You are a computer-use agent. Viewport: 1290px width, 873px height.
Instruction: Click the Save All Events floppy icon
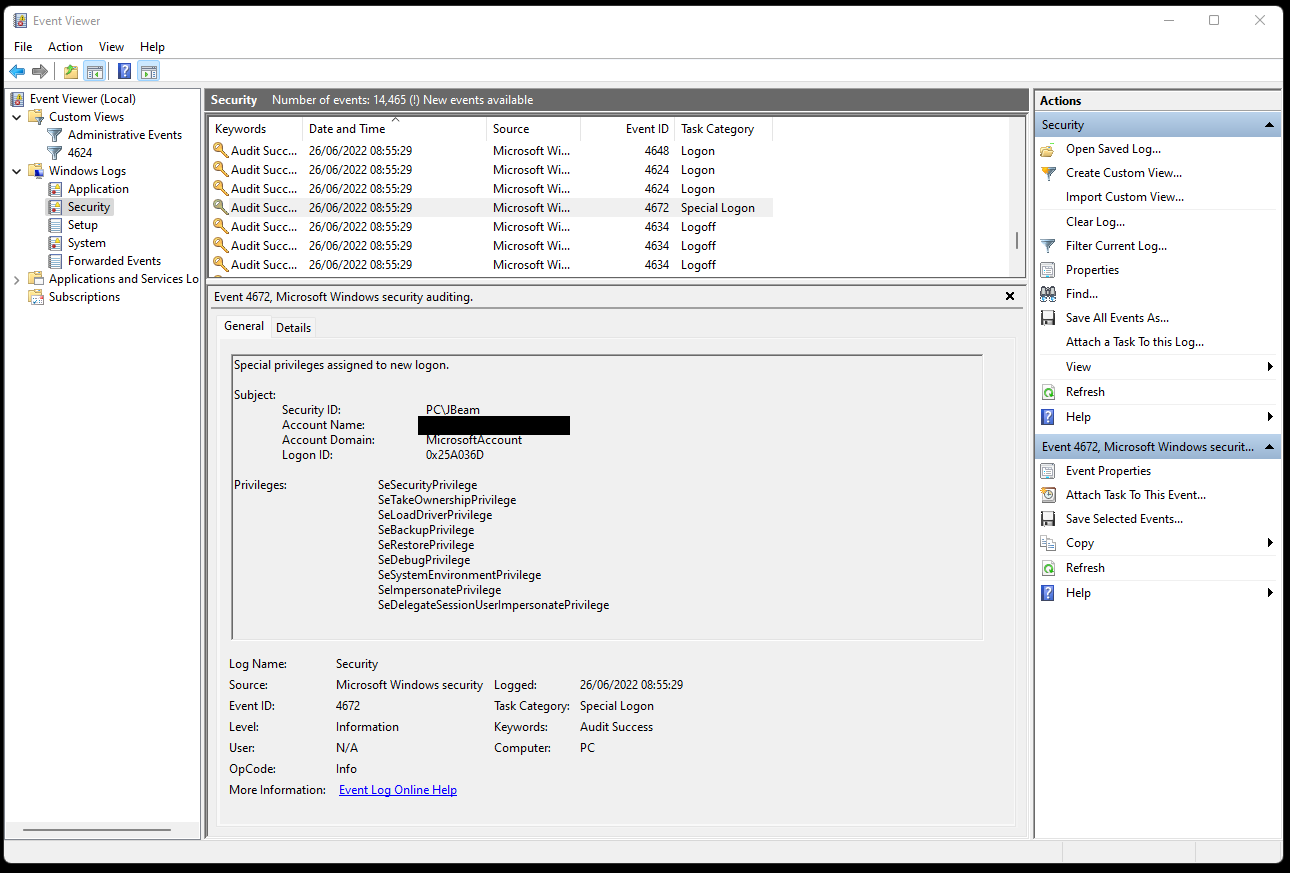tap(1048, 318)
